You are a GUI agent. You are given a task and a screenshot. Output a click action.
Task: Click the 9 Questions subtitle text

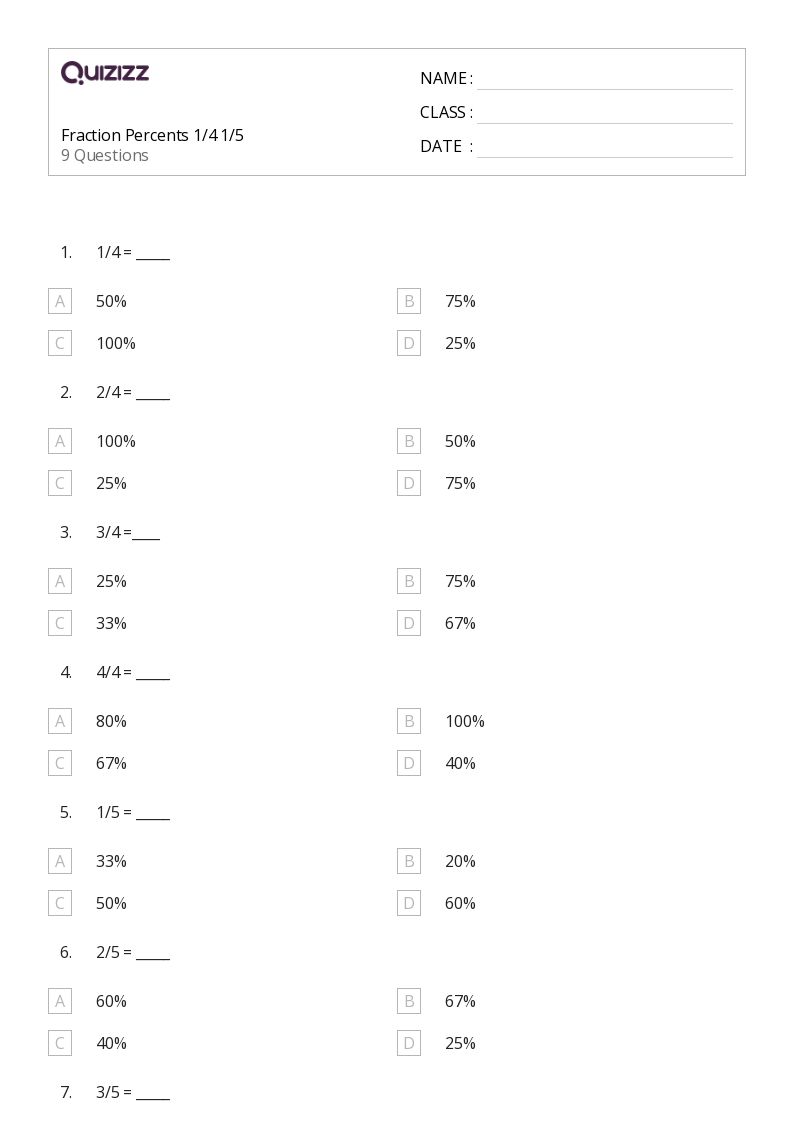pos(105,155)
